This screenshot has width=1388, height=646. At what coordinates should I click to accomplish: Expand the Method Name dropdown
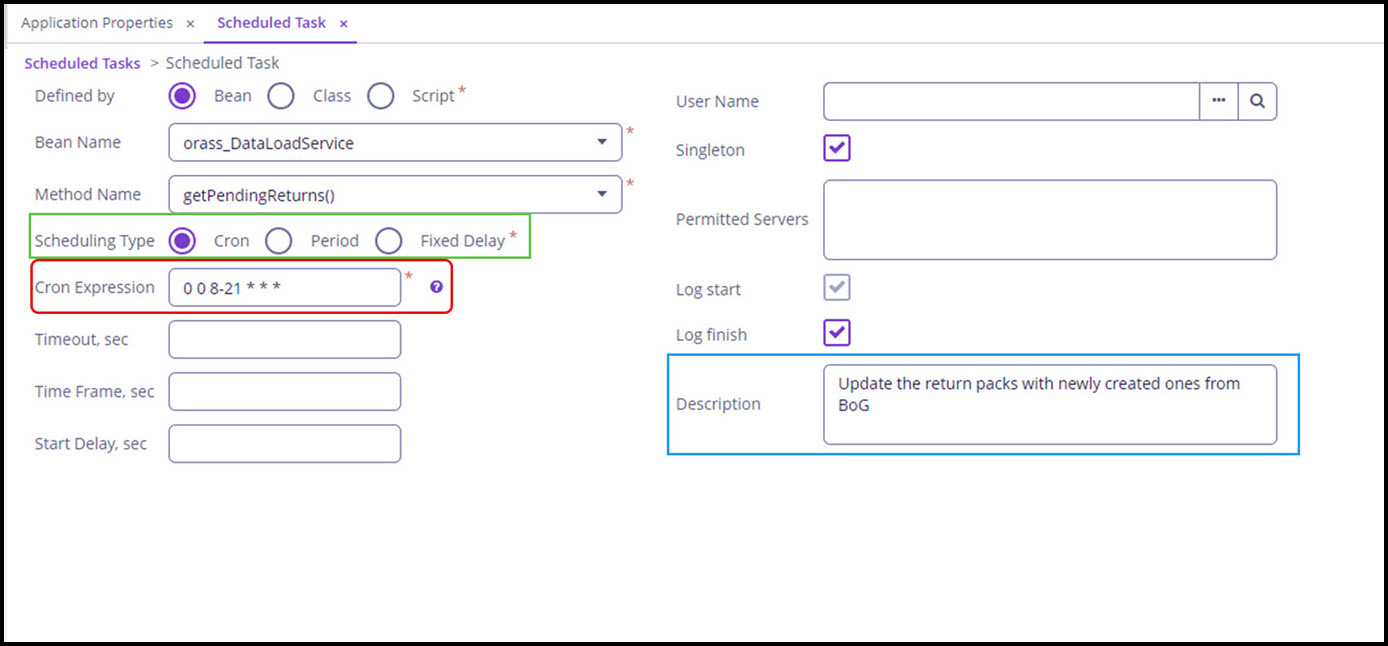[x=604, y=194]
